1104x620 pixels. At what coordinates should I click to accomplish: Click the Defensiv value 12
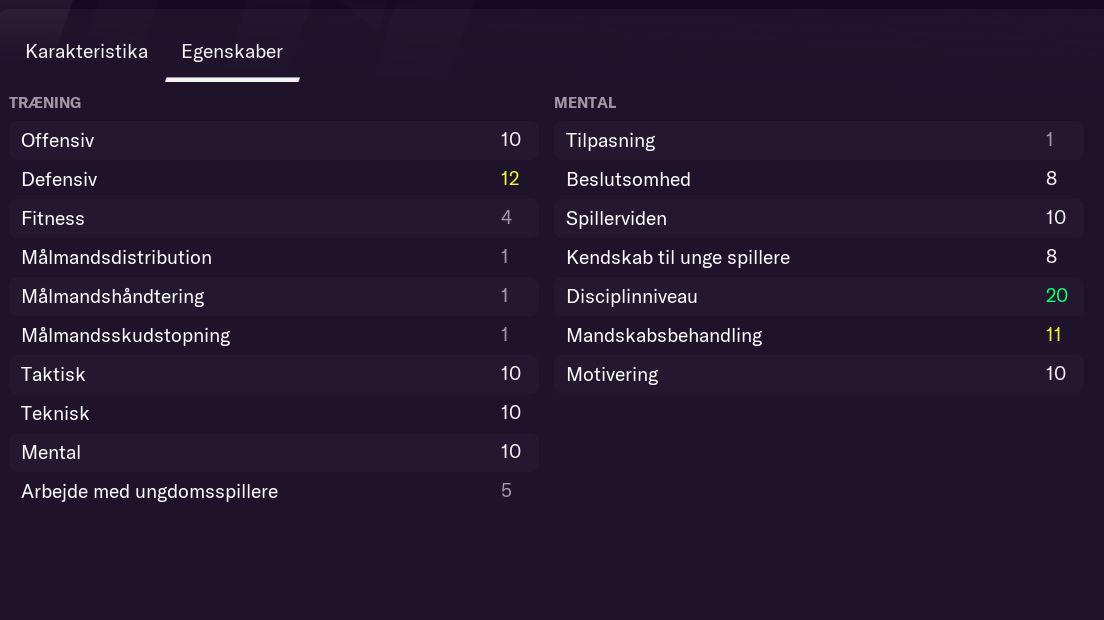[x=510, y=179]
